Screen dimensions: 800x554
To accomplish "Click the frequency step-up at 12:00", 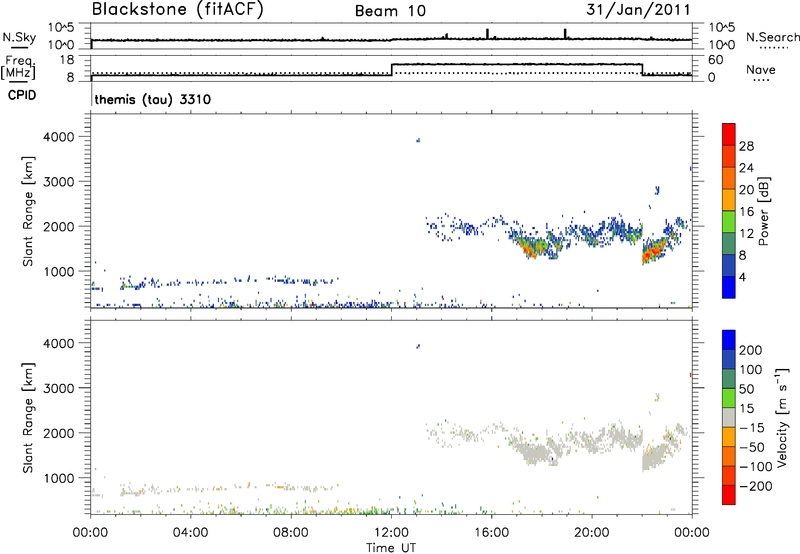I will (x=391, y=70).
